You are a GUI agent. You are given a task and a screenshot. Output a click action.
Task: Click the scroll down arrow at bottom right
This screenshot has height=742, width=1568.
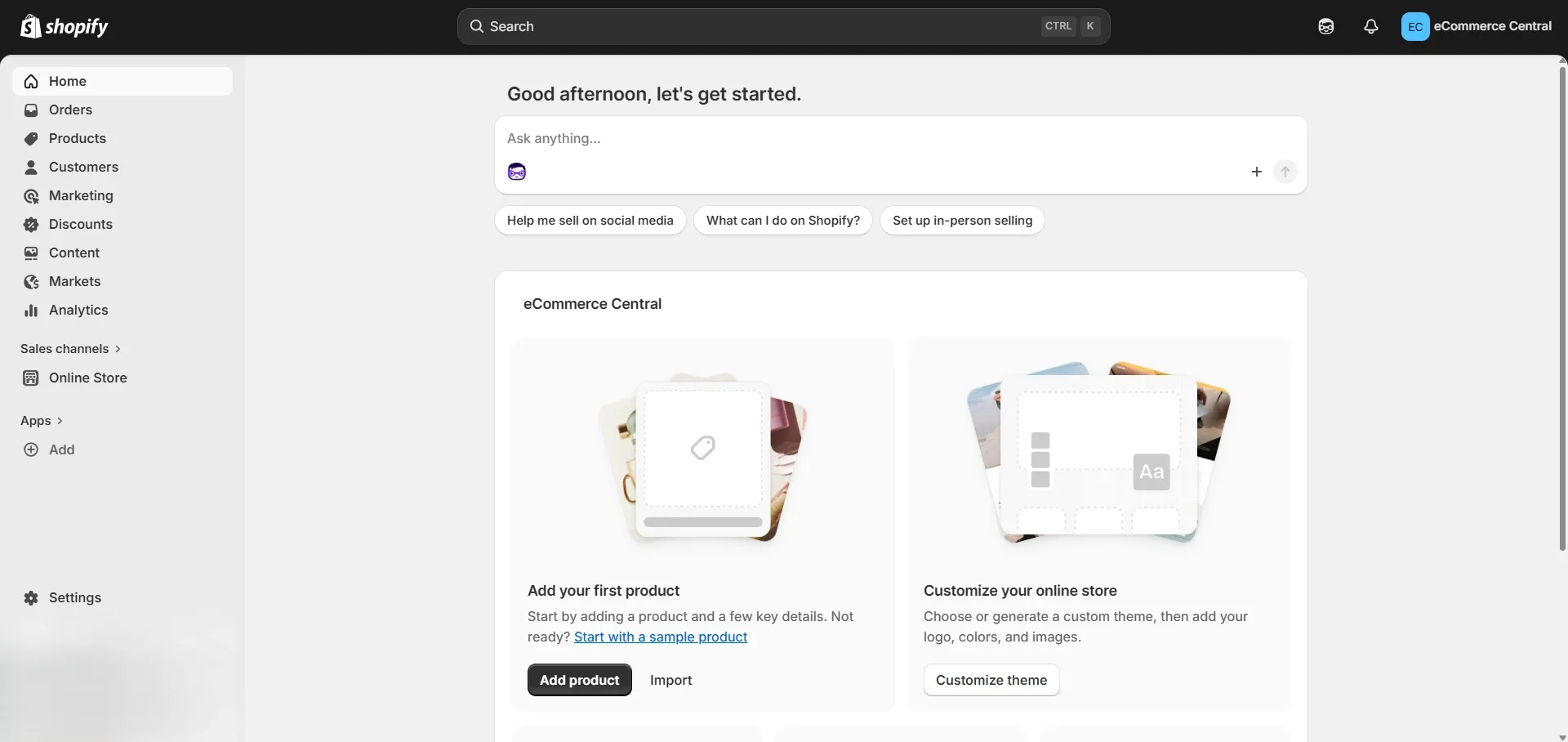click(x=1563, y=737)
